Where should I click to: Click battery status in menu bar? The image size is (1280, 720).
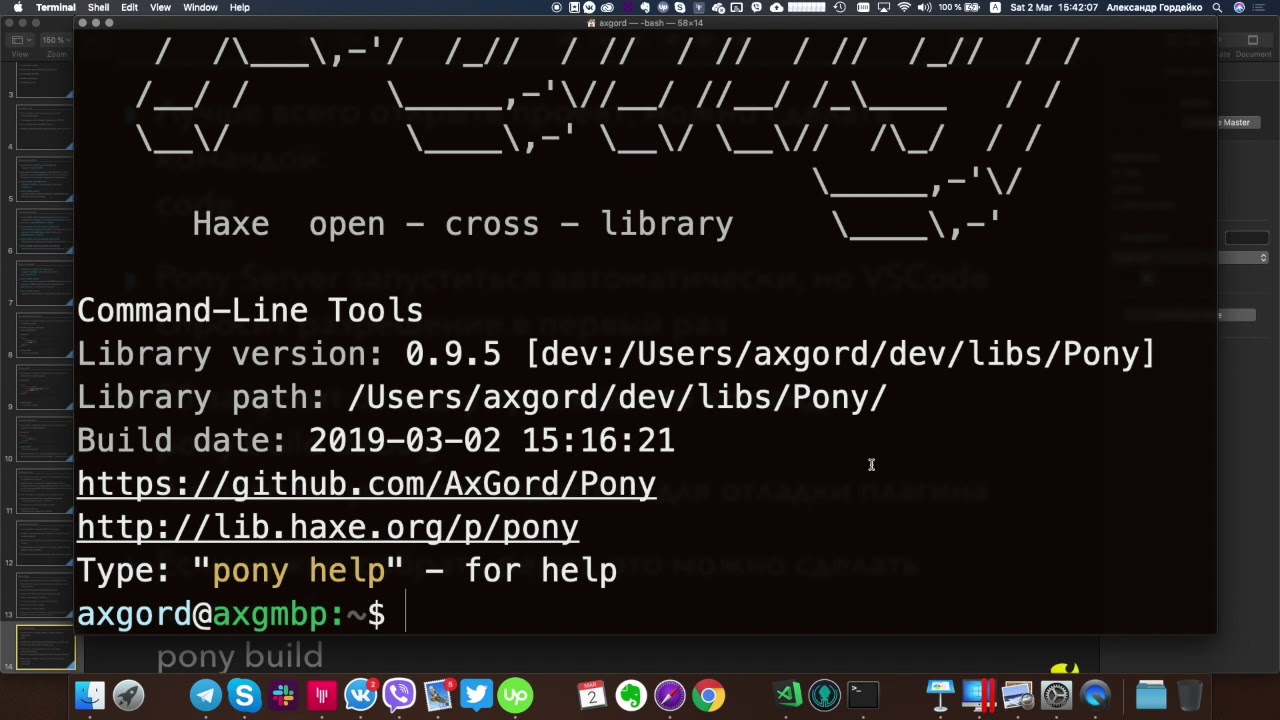click(960, 7)
